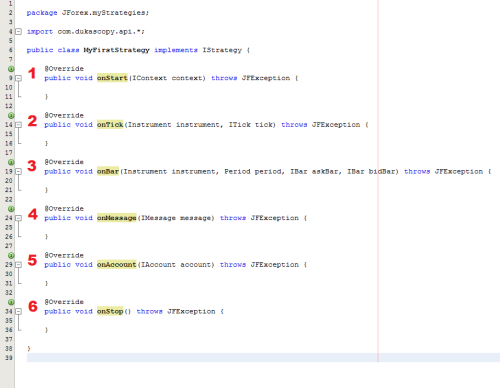
Task: Collapse the onAccount method fold
Action: tap(19, 265)
